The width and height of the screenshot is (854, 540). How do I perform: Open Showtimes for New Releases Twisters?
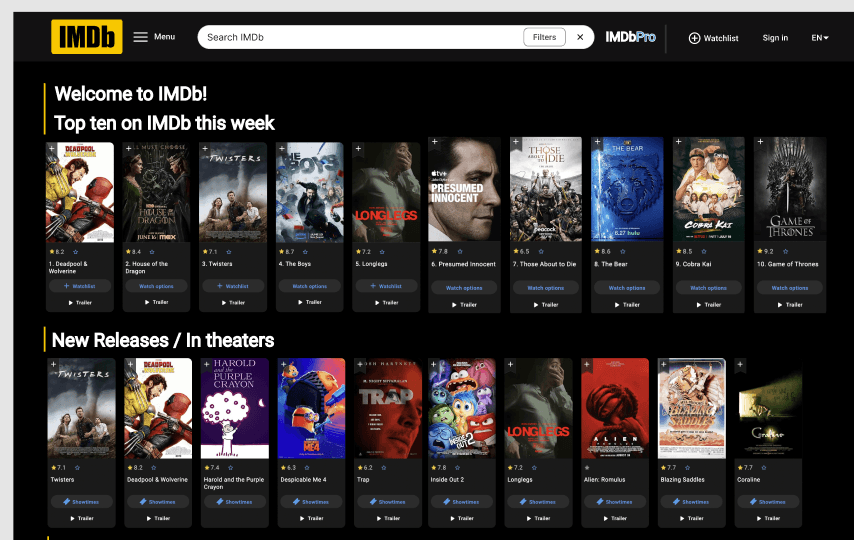(x=82, y=501)
